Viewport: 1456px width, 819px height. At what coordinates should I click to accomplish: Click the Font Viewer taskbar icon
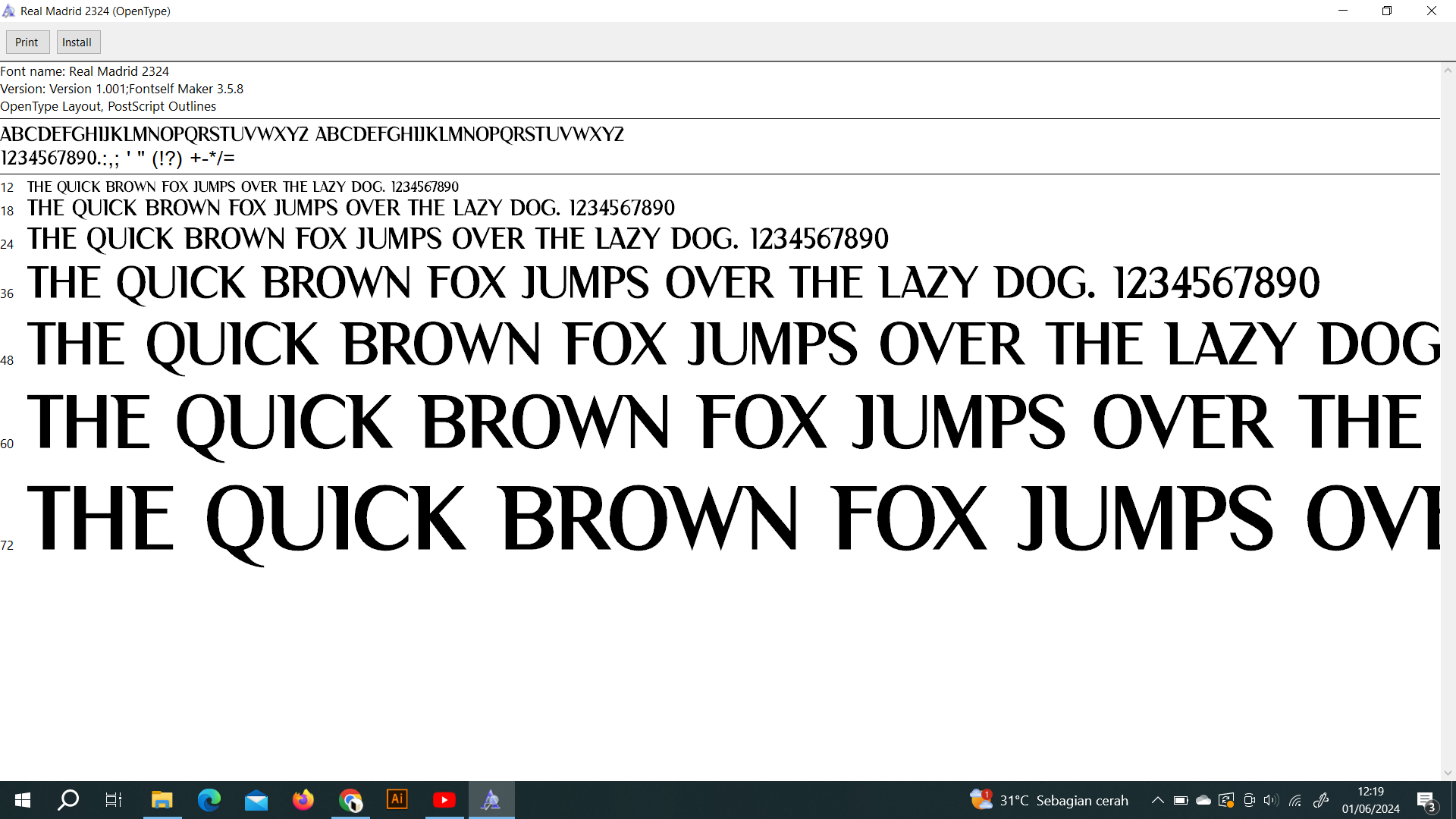coord(491,800)
